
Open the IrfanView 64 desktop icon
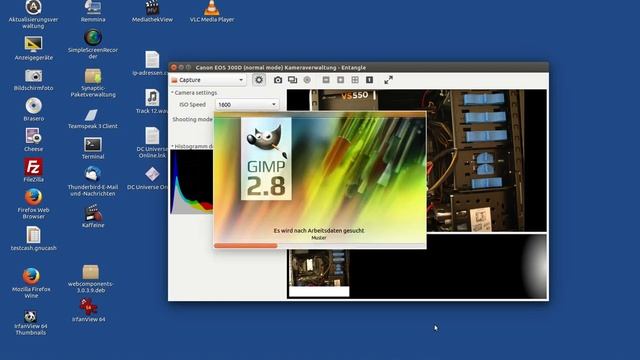click(89, 310)
